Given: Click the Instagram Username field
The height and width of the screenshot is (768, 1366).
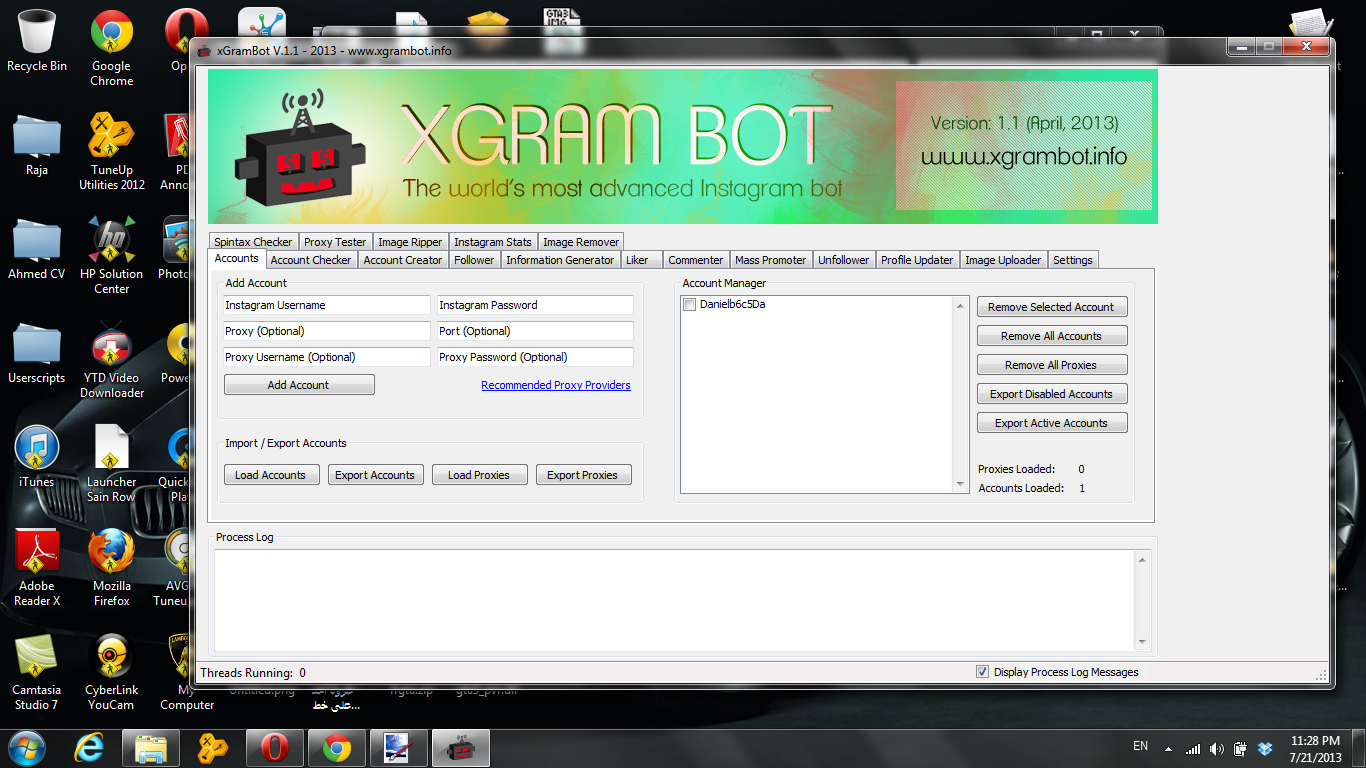Looking at the screenshot, I should [x=325, y=305].
